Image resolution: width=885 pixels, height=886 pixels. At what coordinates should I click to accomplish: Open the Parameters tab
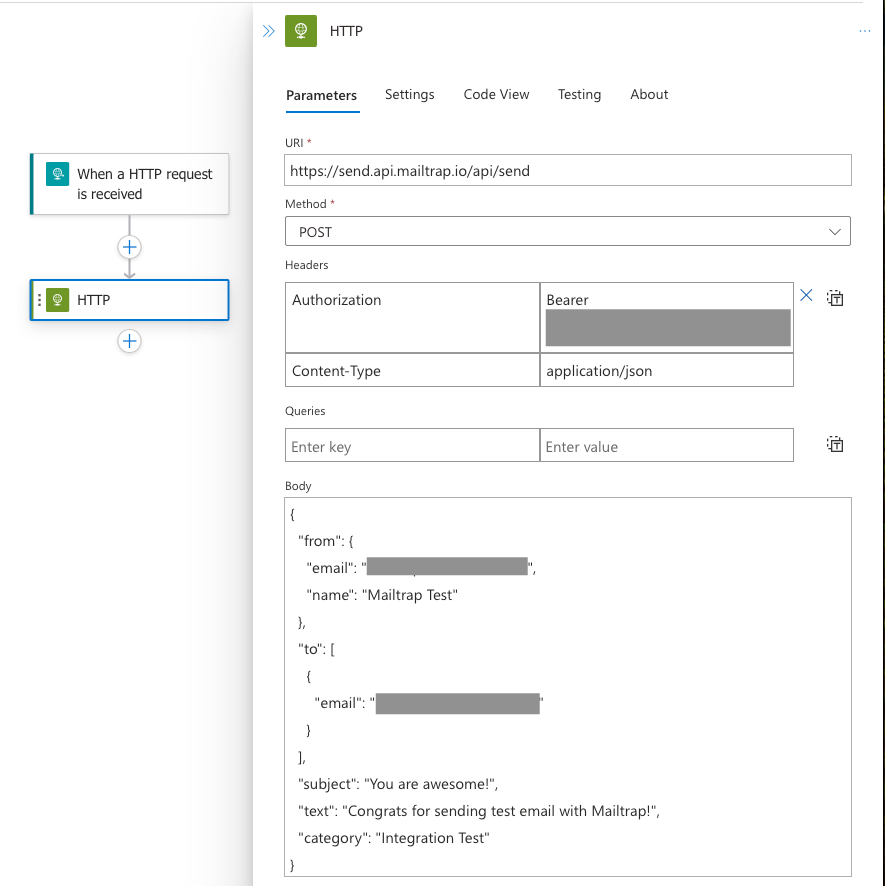[322, 95]
